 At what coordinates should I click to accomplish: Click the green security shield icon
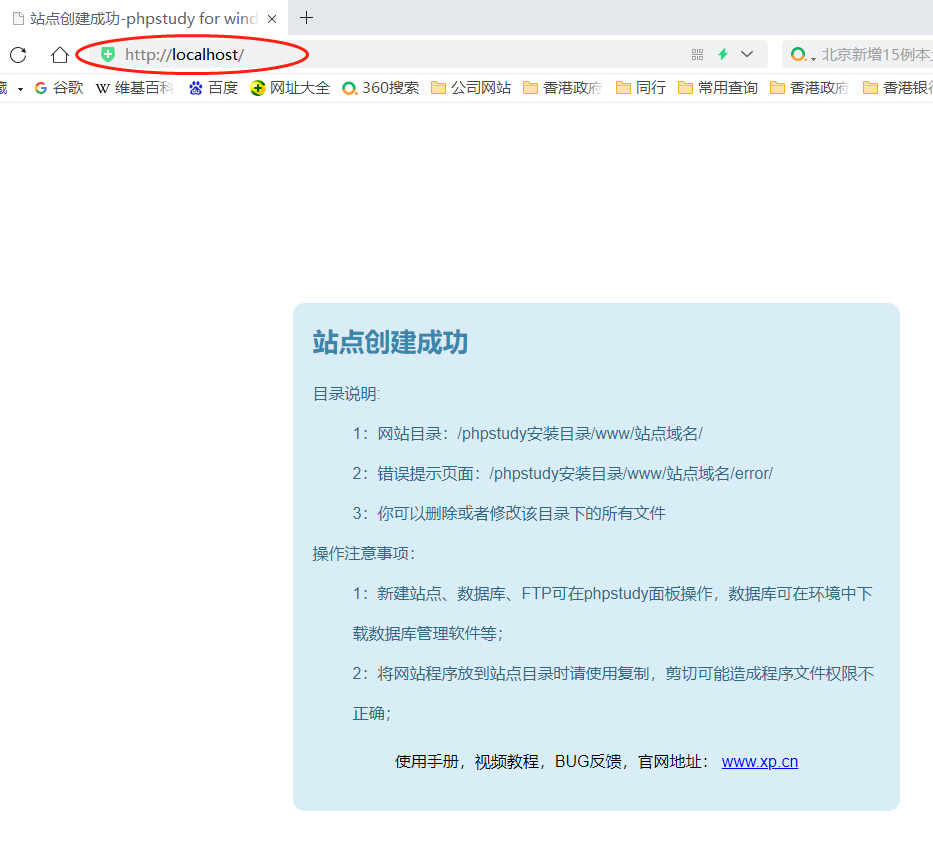108,55
